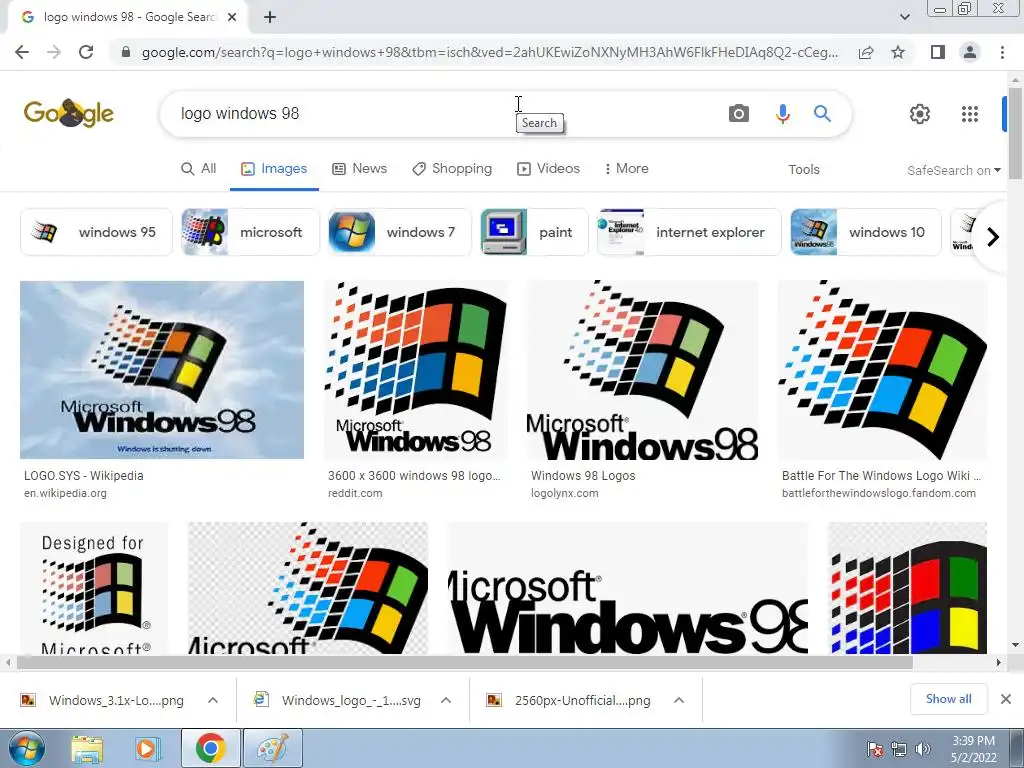Open Google quick settings gear

coord(920,114)
